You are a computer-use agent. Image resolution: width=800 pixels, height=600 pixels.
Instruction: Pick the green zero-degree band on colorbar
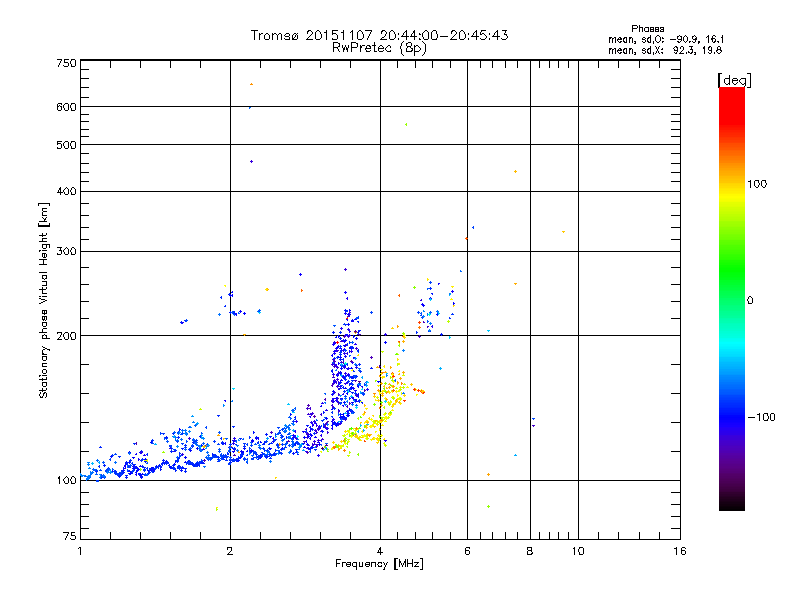(731, 300)
